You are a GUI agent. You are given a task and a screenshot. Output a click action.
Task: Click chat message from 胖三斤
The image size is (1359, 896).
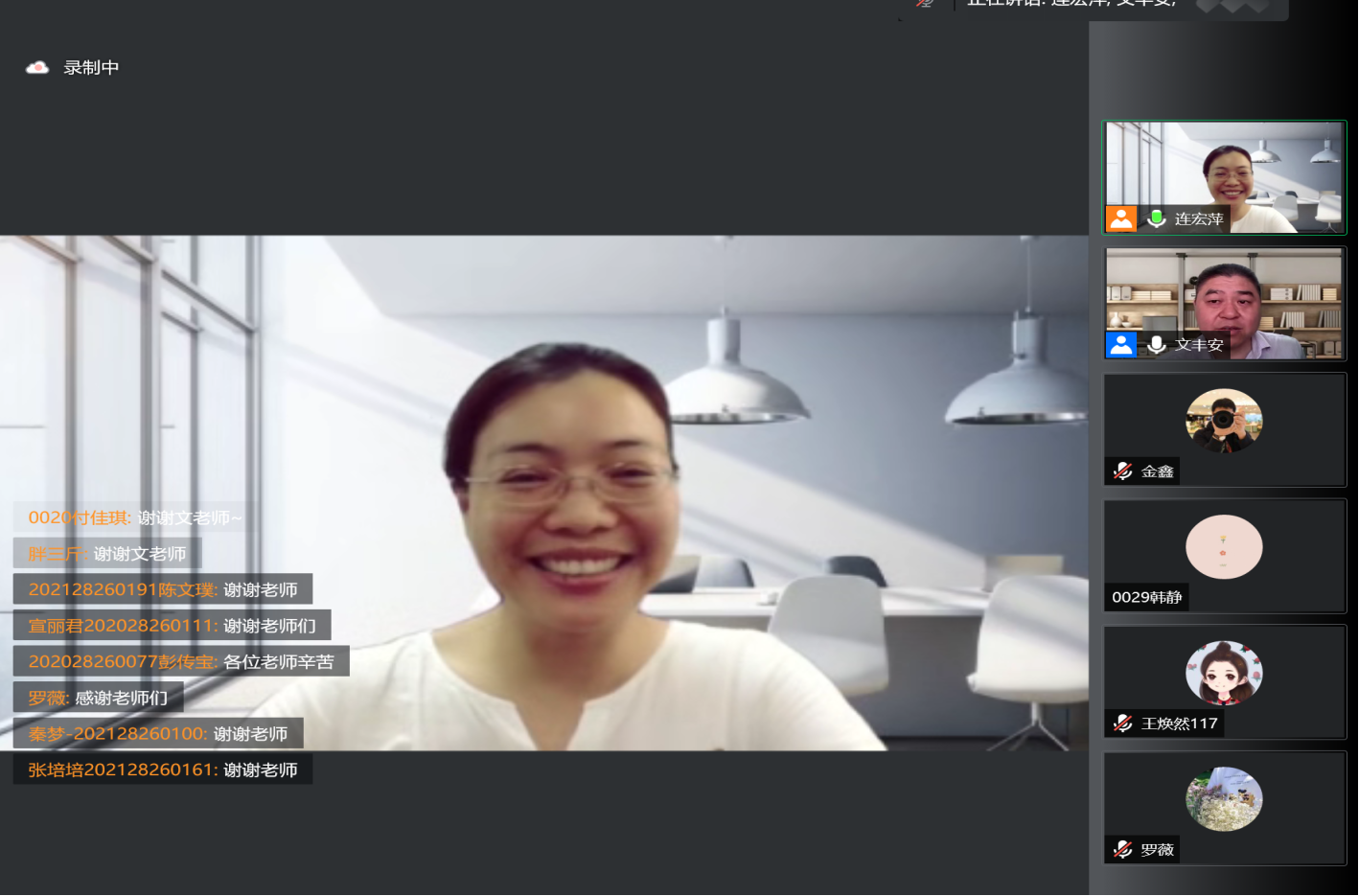[x=107, y=554]
